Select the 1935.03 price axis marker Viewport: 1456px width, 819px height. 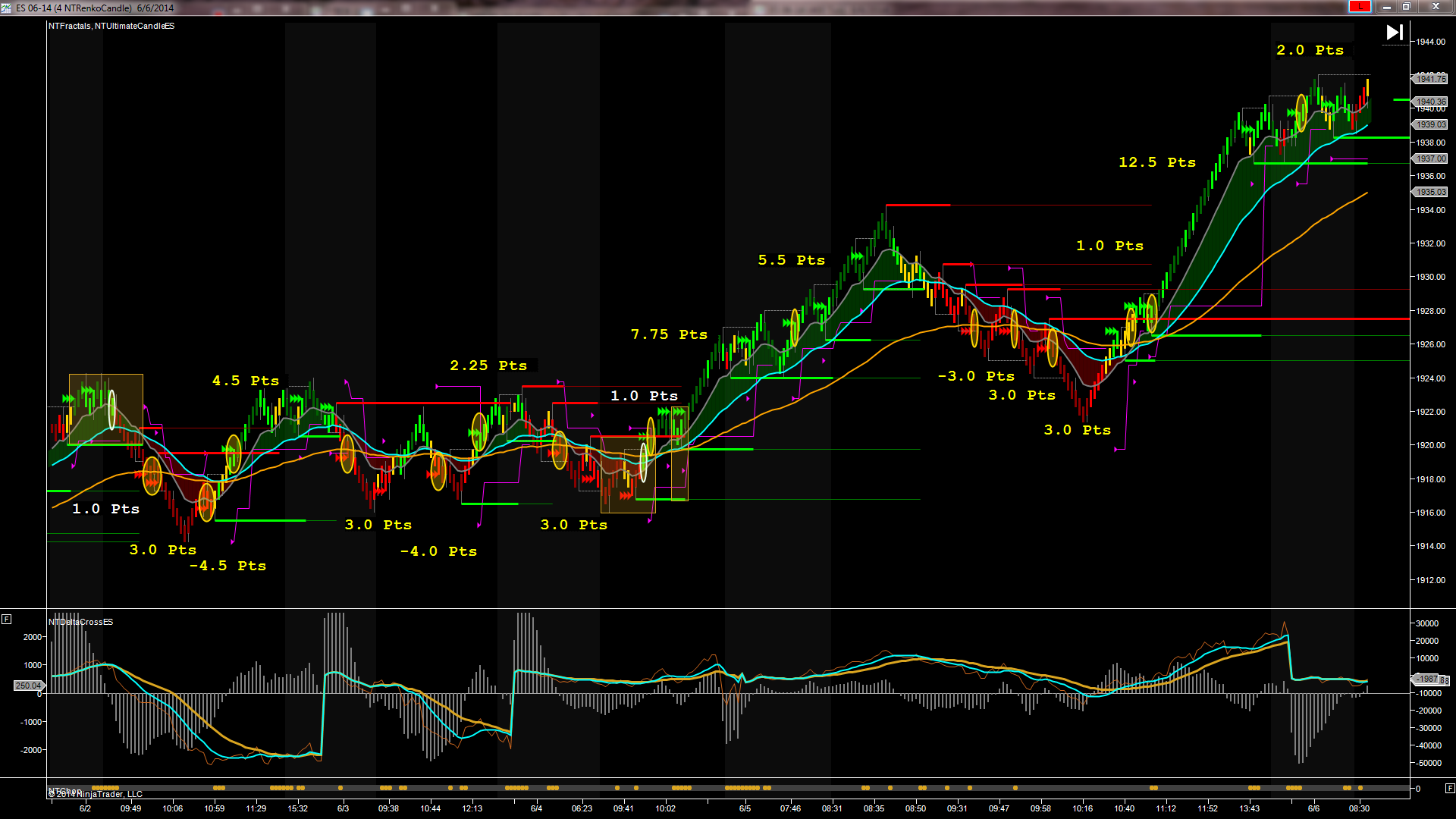tap(1430, 192)
